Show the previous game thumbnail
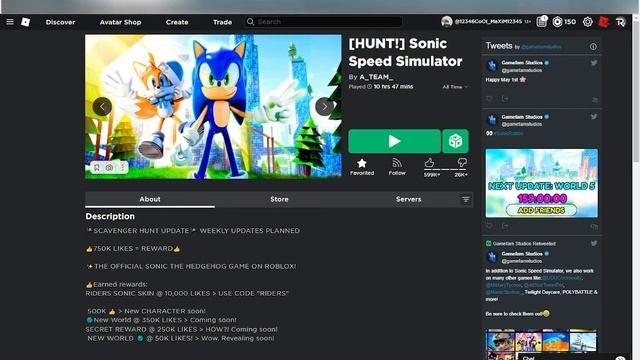 click(x=102, y=107)
